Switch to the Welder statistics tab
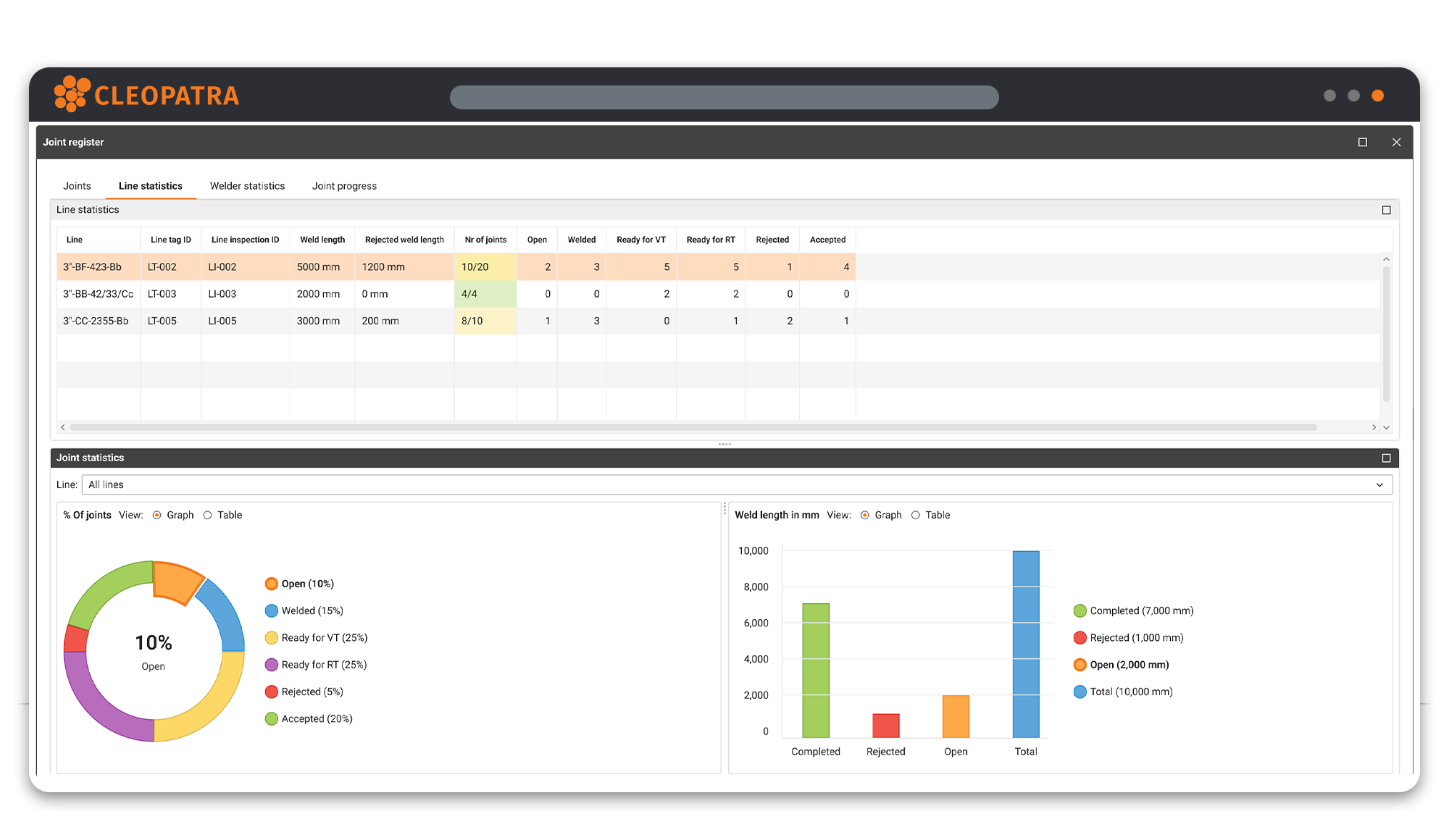 (247, 186)
